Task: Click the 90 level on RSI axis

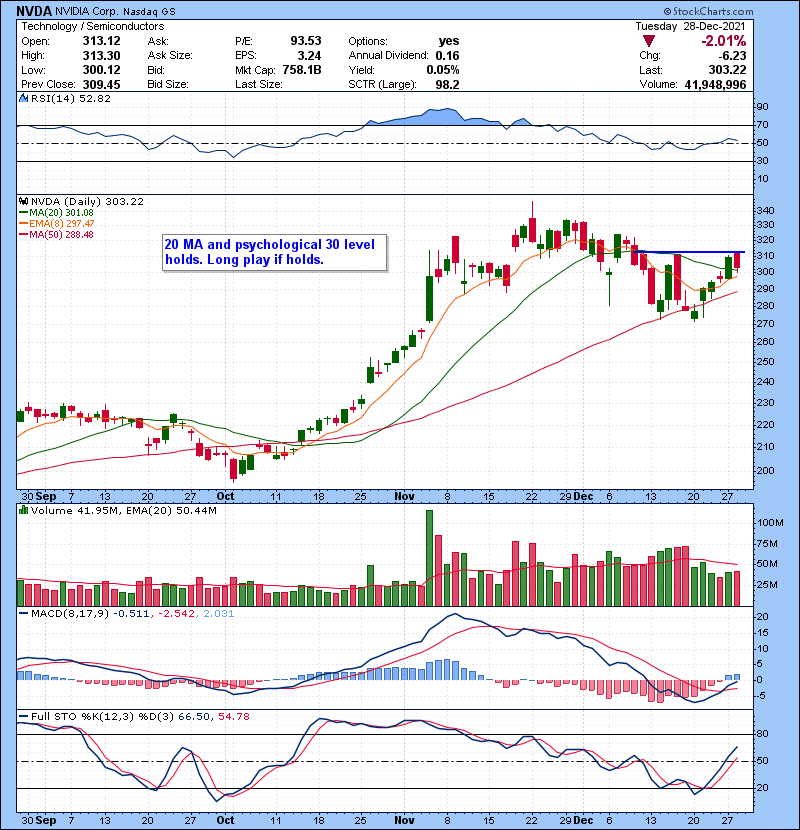Action: pos(762,107)
